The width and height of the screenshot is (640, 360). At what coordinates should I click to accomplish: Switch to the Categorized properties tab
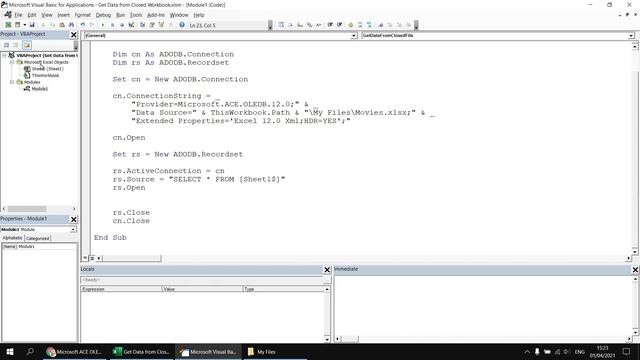pos(38,238)
